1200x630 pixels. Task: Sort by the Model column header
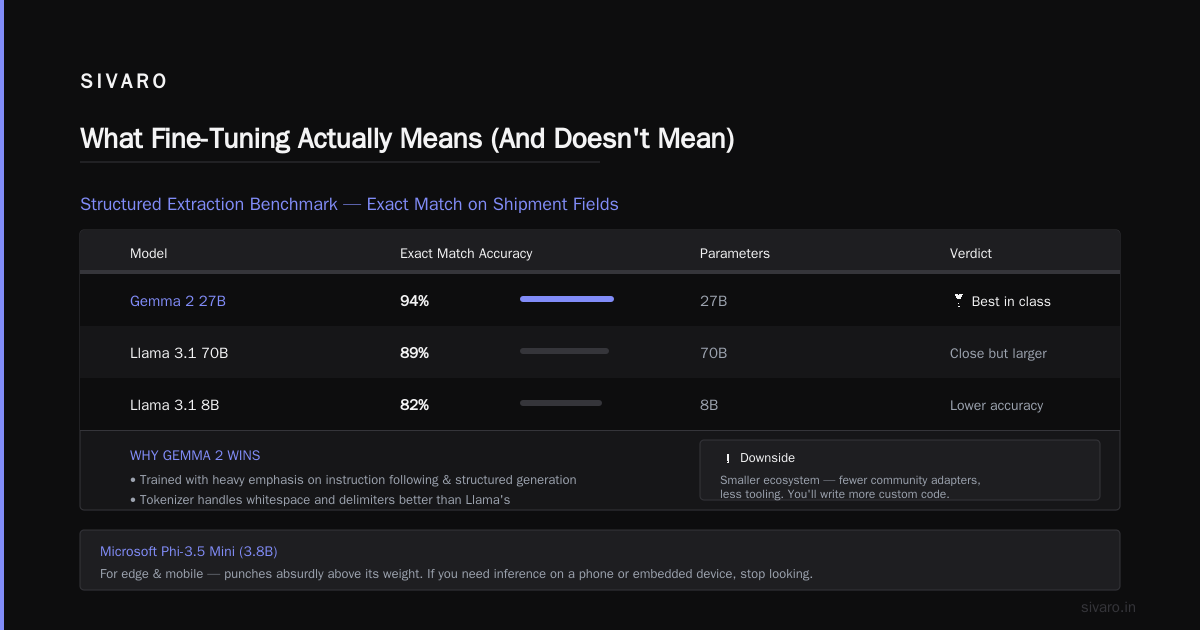148,253
